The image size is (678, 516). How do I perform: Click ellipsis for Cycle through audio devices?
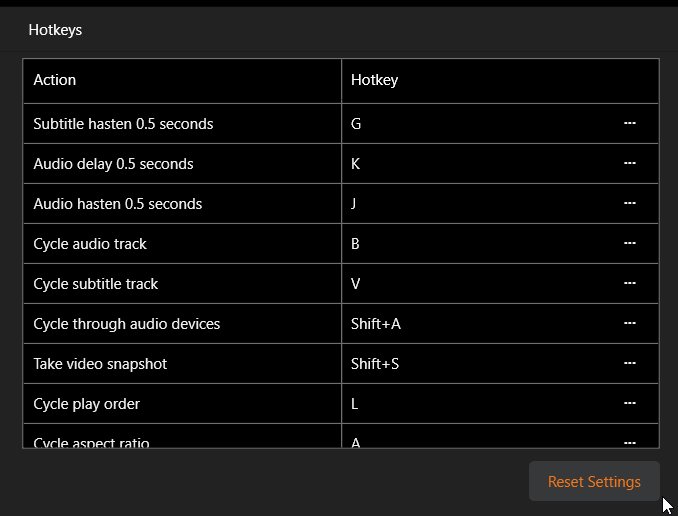tap(630, 324)
